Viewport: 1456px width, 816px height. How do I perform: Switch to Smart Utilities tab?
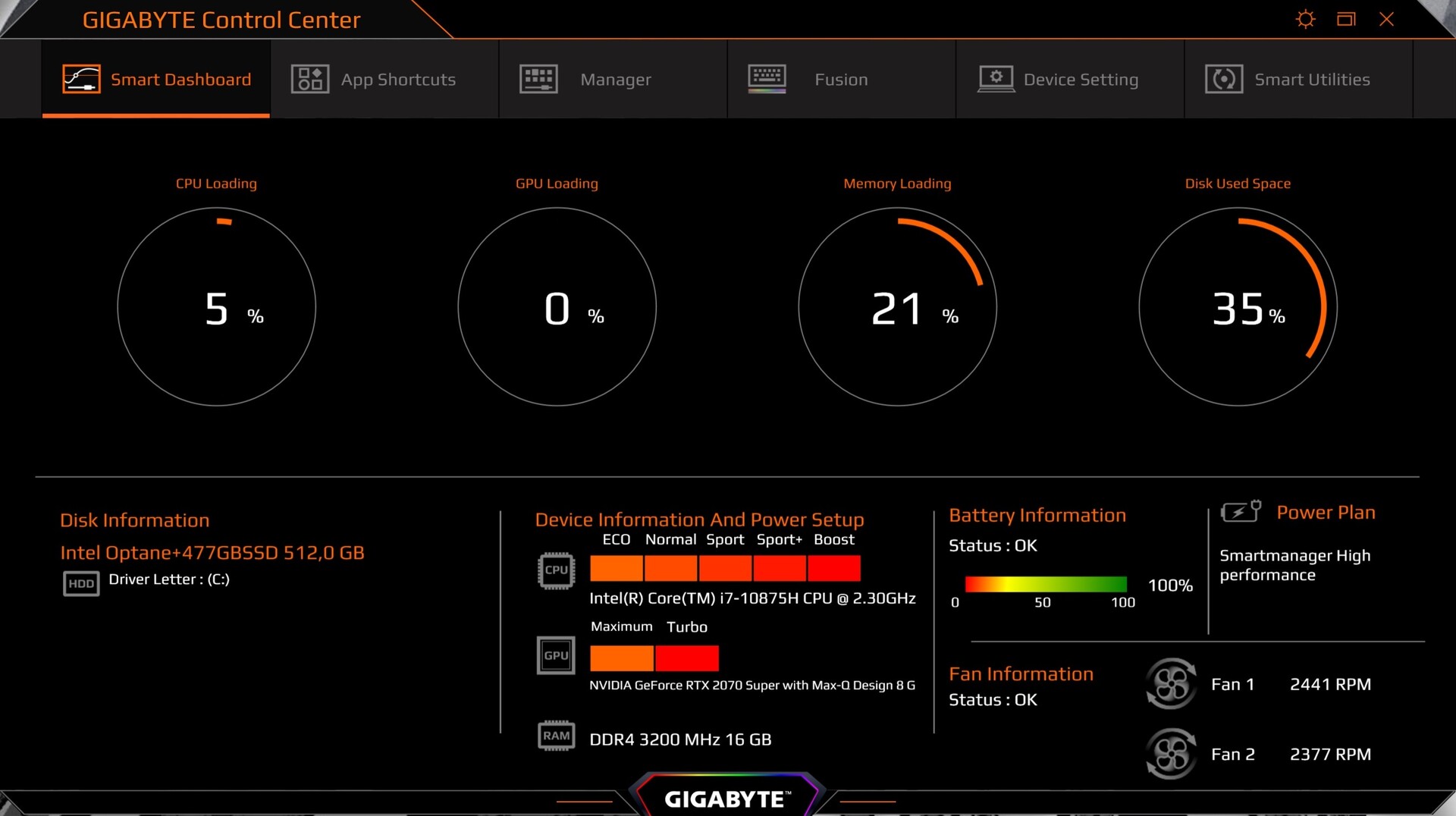pos(1298,79)
